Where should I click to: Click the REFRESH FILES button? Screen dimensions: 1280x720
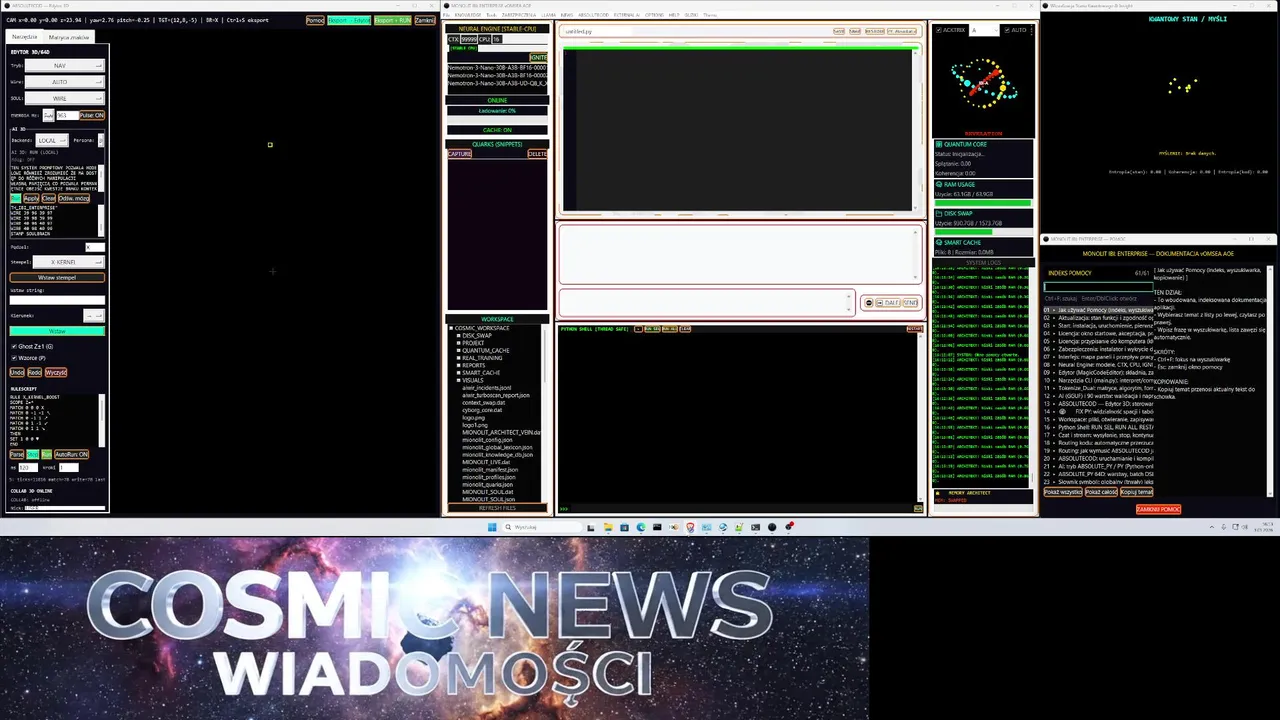[x=497, y=508]
